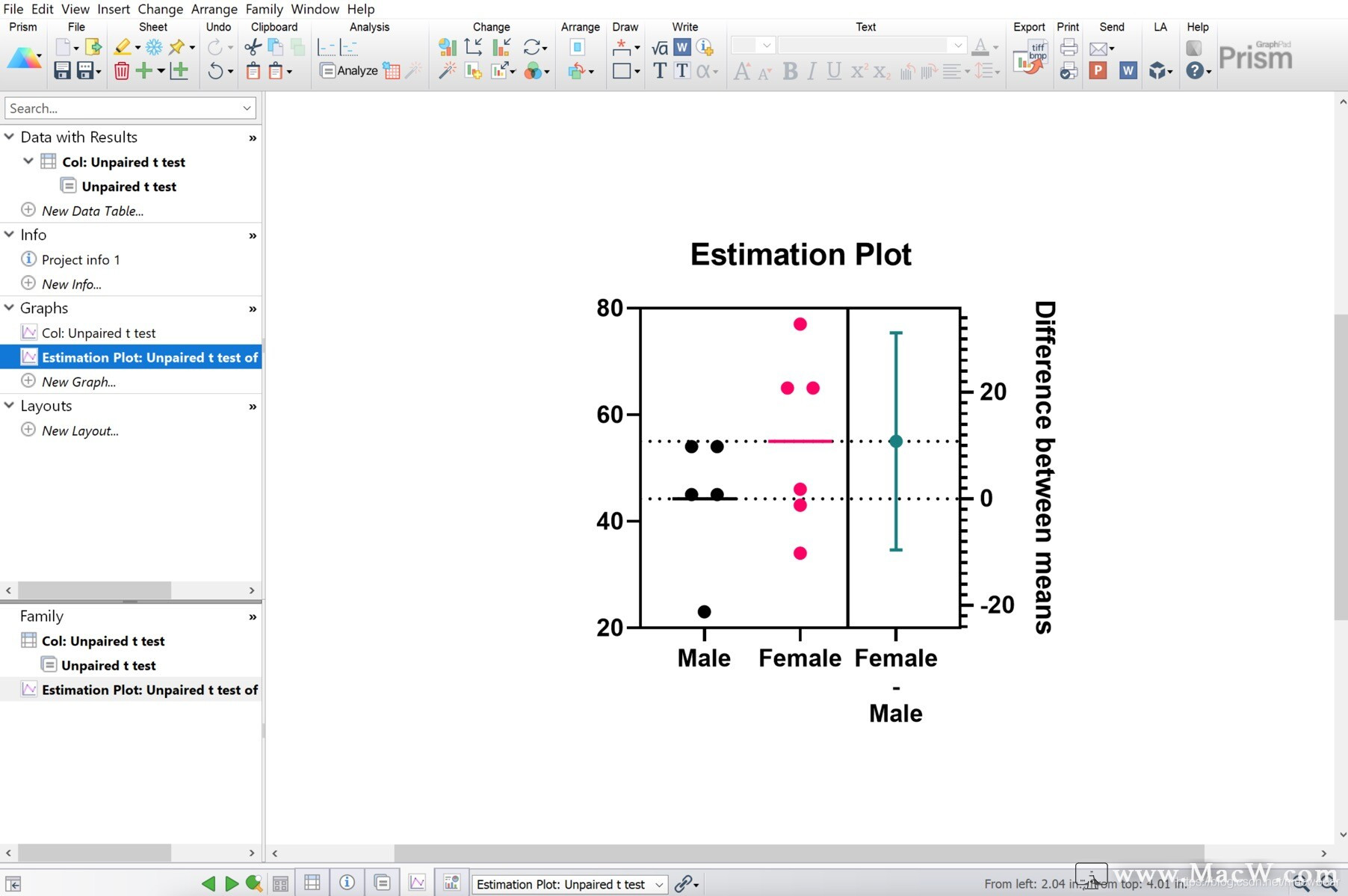Open the font size dropdown in Text group
The image size is (1348, 896).
767,46
